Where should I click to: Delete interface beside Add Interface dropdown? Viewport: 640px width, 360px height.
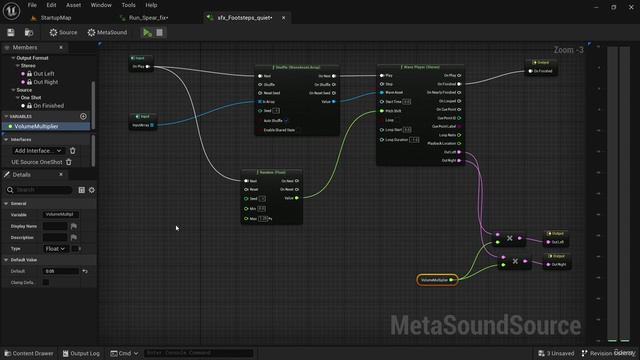[73, 151]
